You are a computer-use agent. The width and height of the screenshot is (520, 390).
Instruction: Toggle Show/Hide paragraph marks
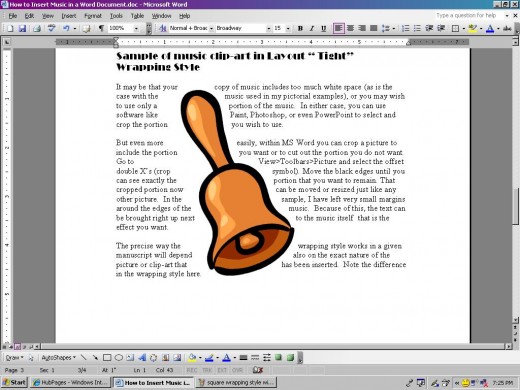click(x=101, y=28)
